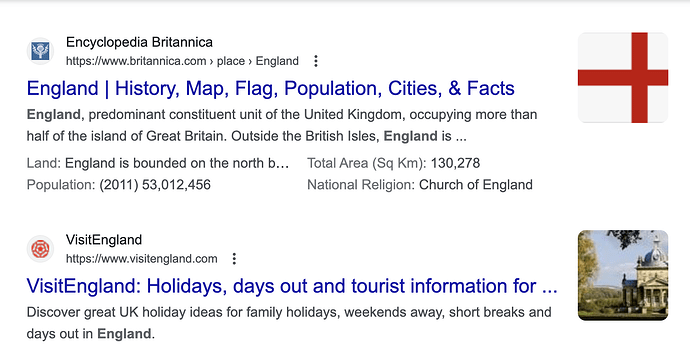690x360 pixels.
Task: Click the truncated England is bounded text
Action: click(177, 163)
